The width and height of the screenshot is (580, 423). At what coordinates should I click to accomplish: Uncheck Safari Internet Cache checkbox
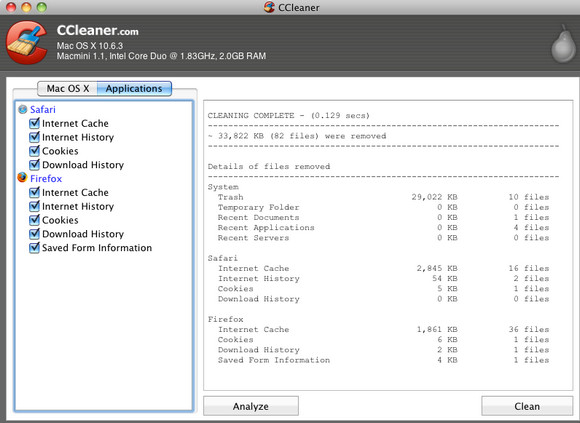pos(34,123)
